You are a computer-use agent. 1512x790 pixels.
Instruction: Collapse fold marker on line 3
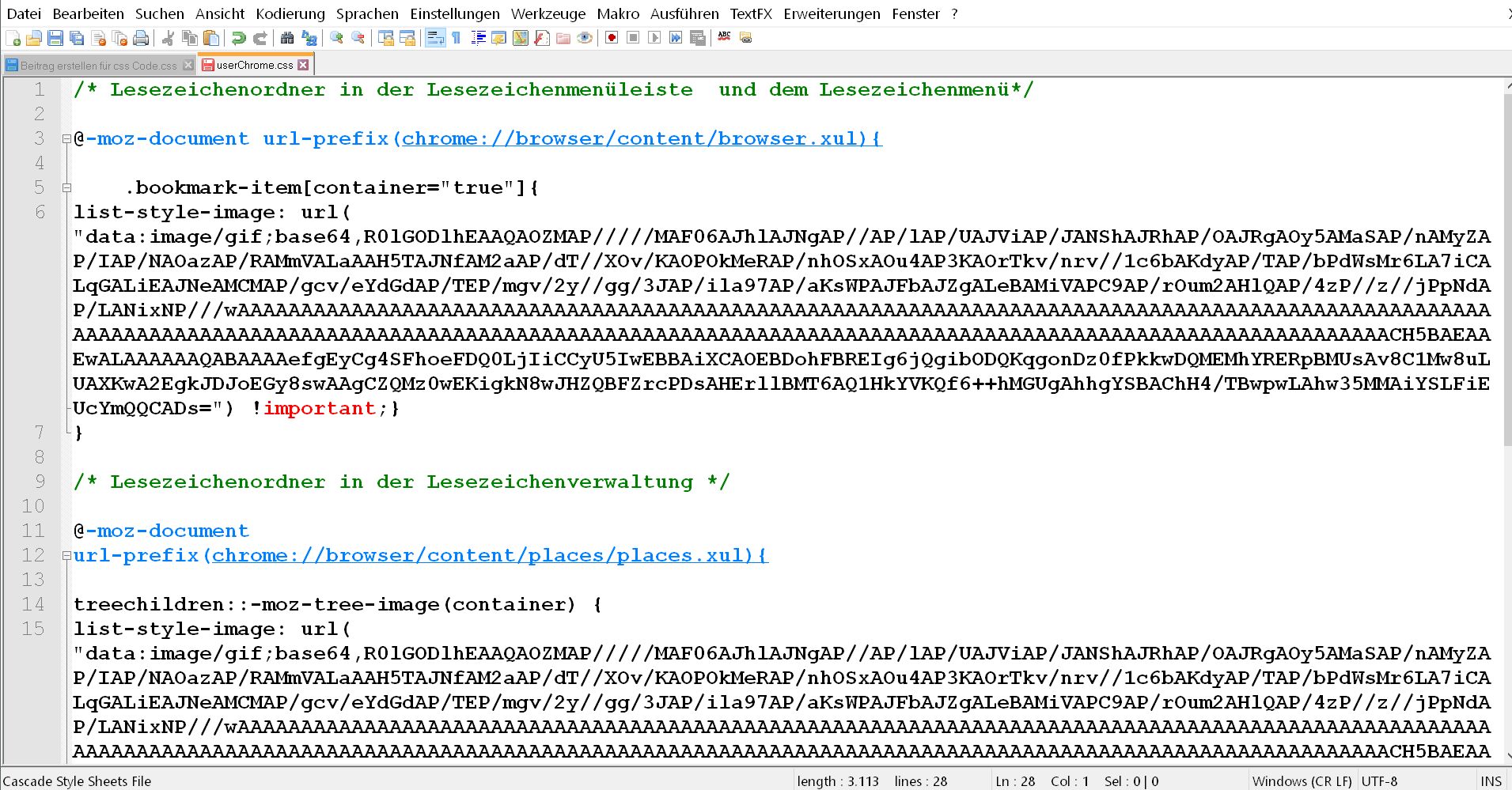tap(66, 139)
